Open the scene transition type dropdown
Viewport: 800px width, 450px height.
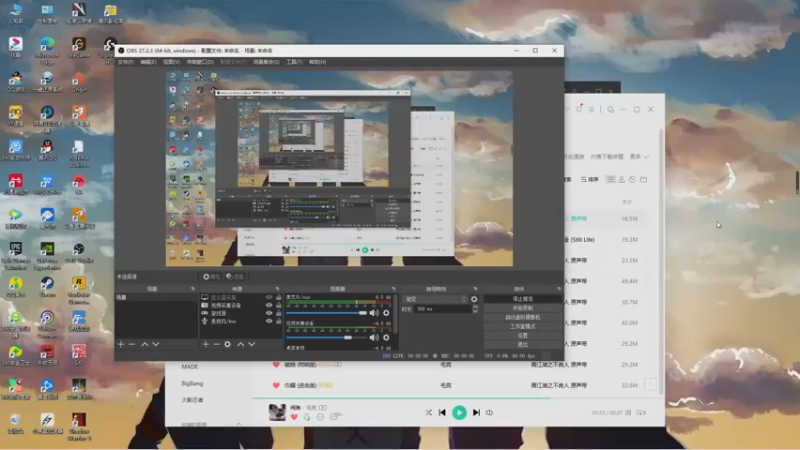435,299
